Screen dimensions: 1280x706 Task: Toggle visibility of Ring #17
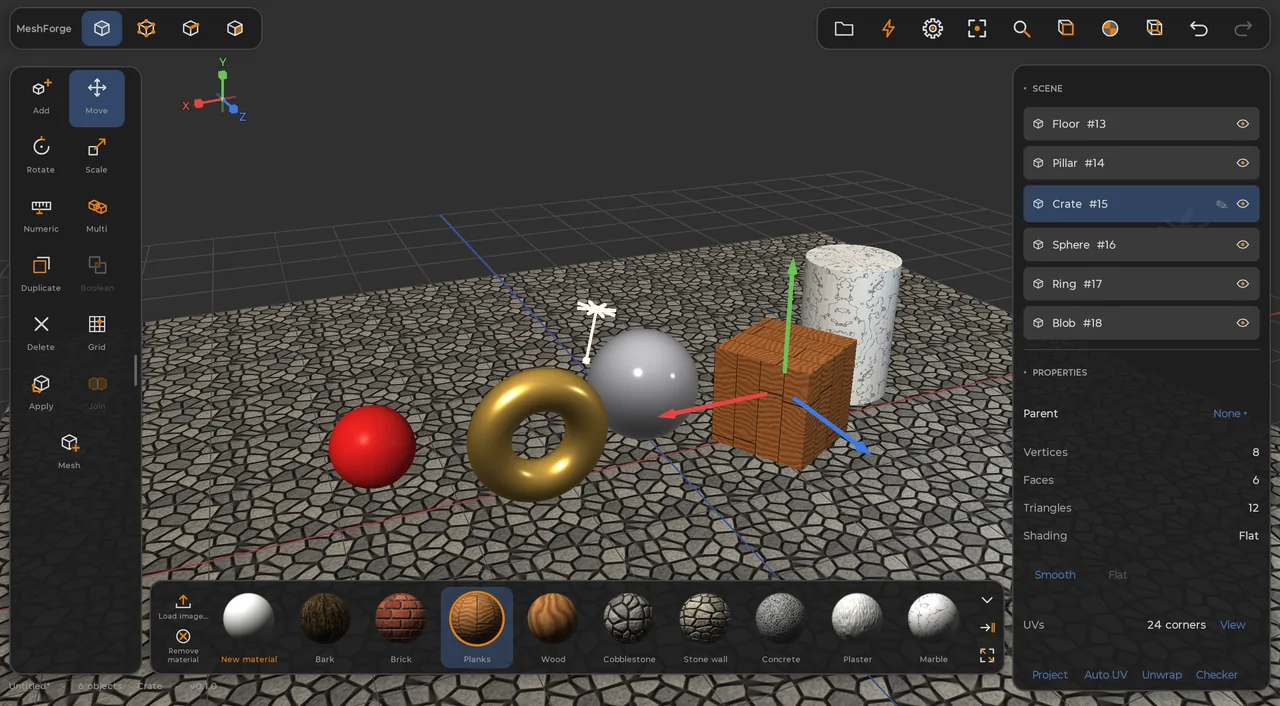point(1243,284)
